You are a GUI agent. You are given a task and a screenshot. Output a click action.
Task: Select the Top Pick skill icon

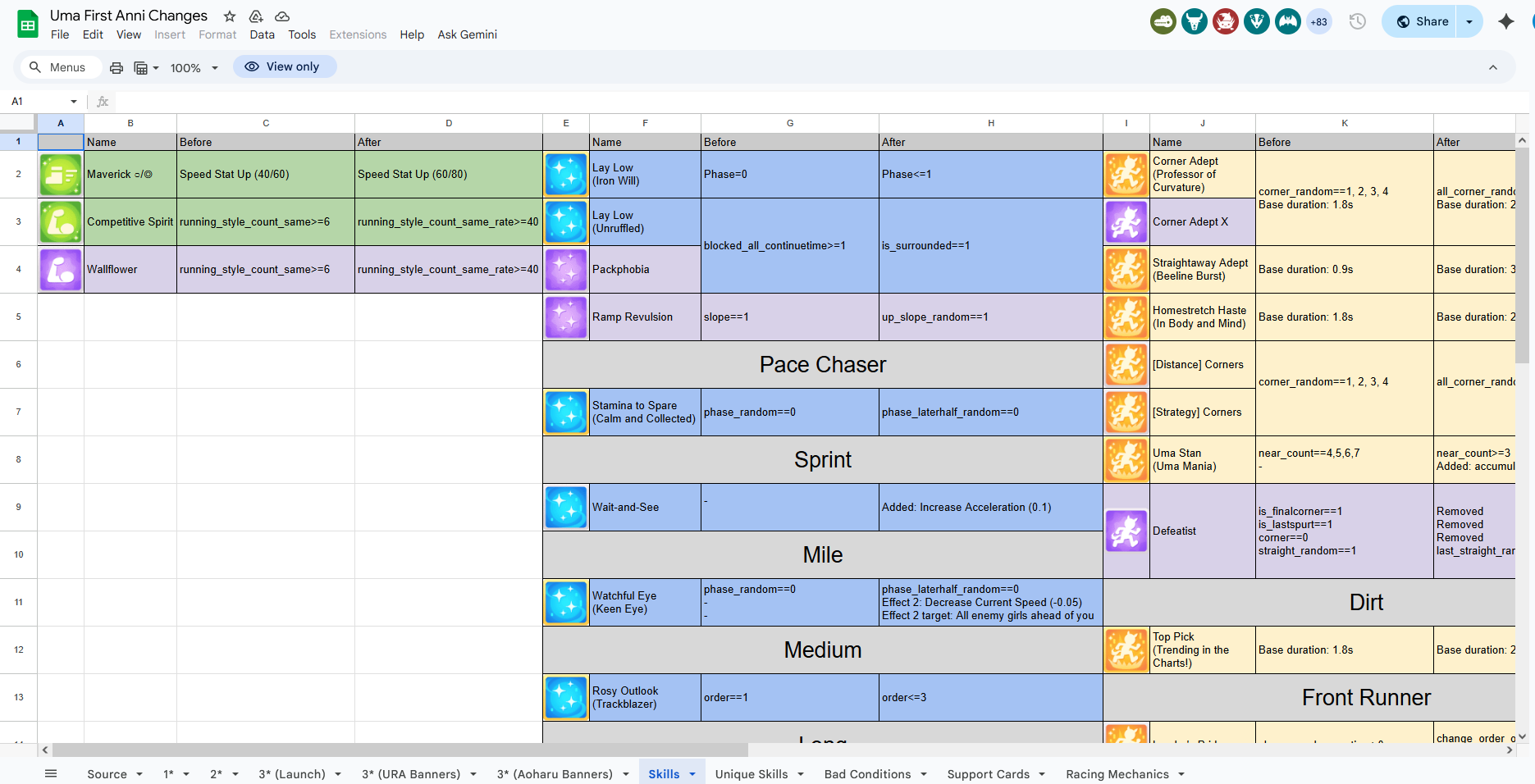pos(1126,650)
